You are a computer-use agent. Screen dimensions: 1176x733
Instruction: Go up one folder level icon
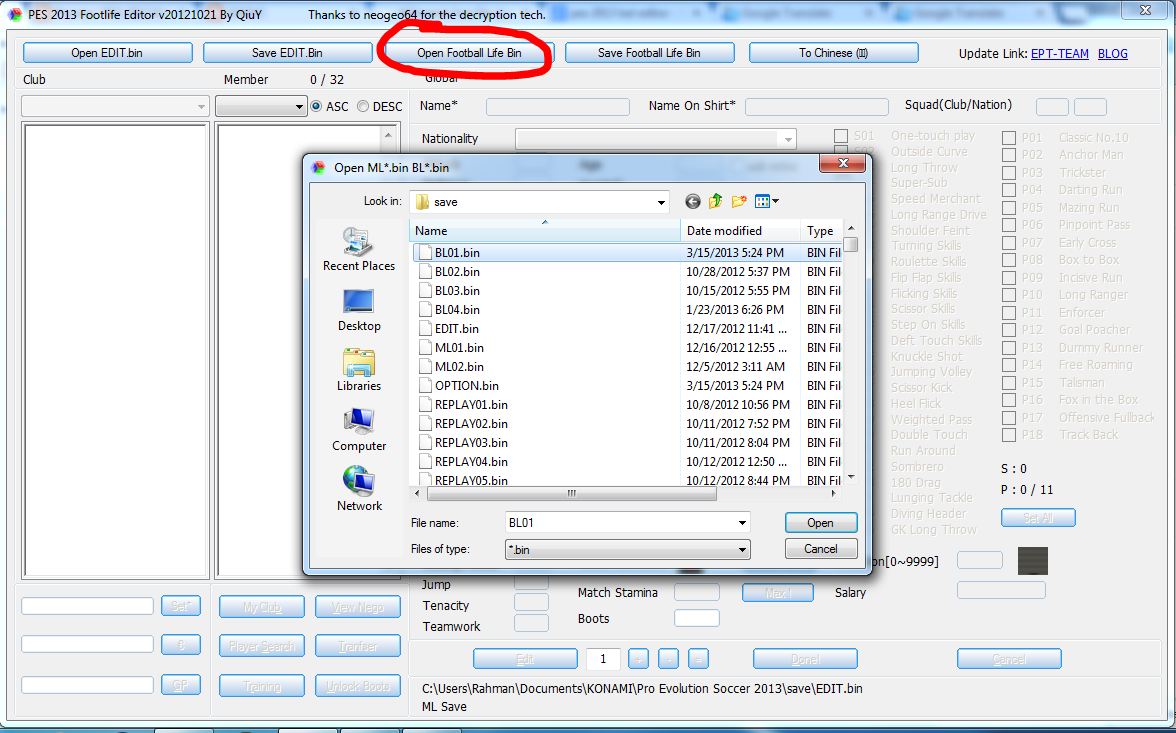tap(716, 201)
